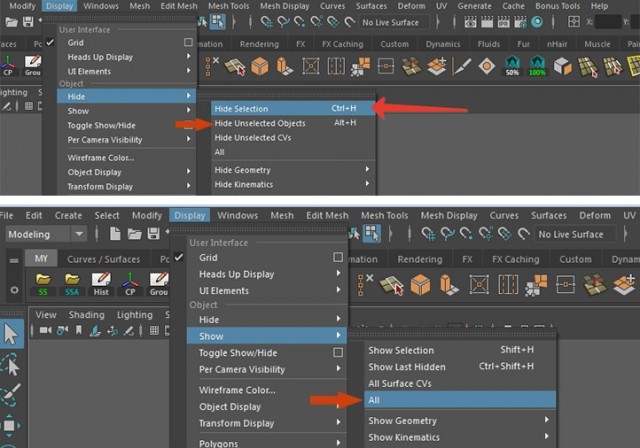
Task: Expand the Show Kinematics submenu
Action: click(x=460, y=437)
